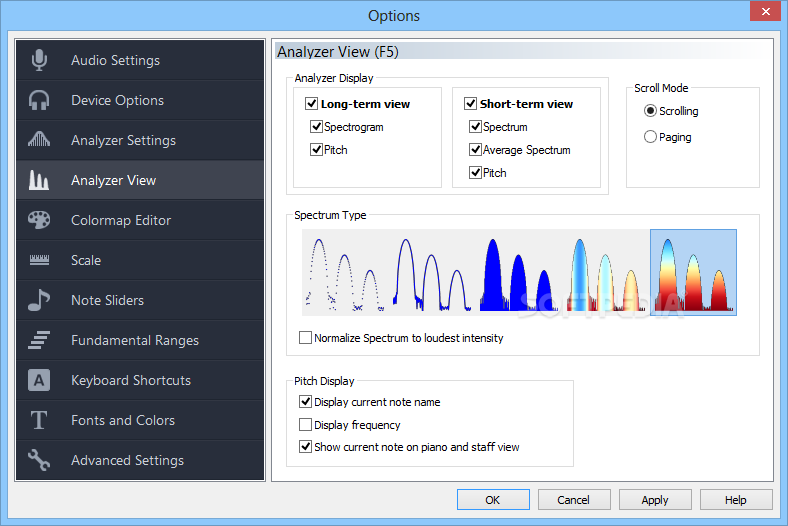Image resolution: width=788 pixels, height=526 pixels.
Task: Uncheck Spectrogram under Long-term view
Action: tap(316, 127)
